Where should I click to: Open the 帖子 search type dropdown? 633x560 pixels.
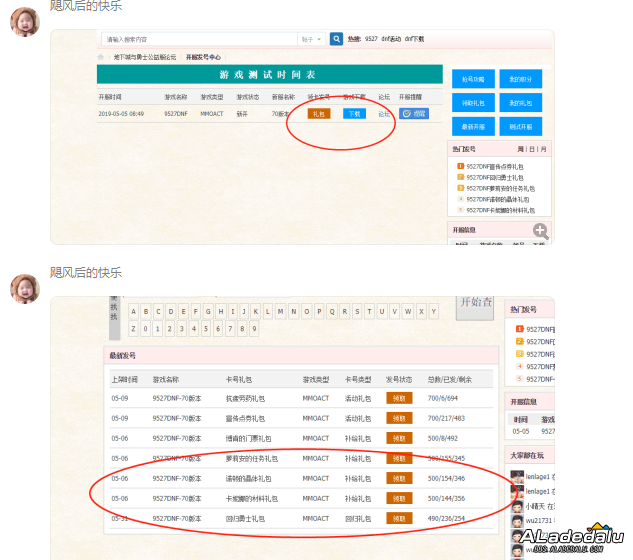tap(311, 39)
